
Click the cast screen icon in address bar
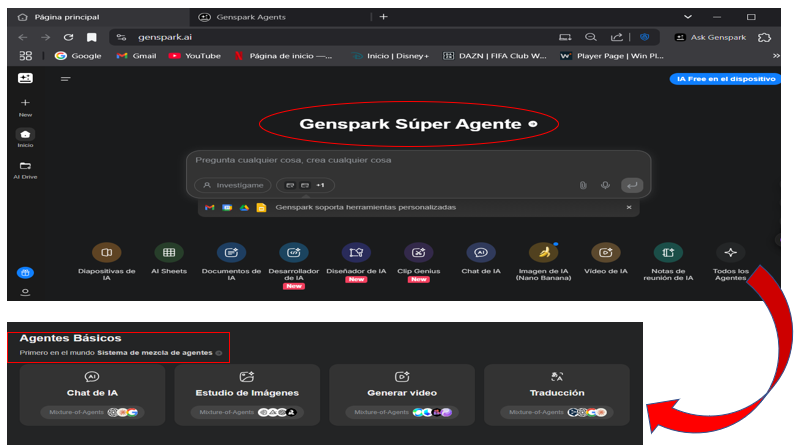tap(565, 37)
